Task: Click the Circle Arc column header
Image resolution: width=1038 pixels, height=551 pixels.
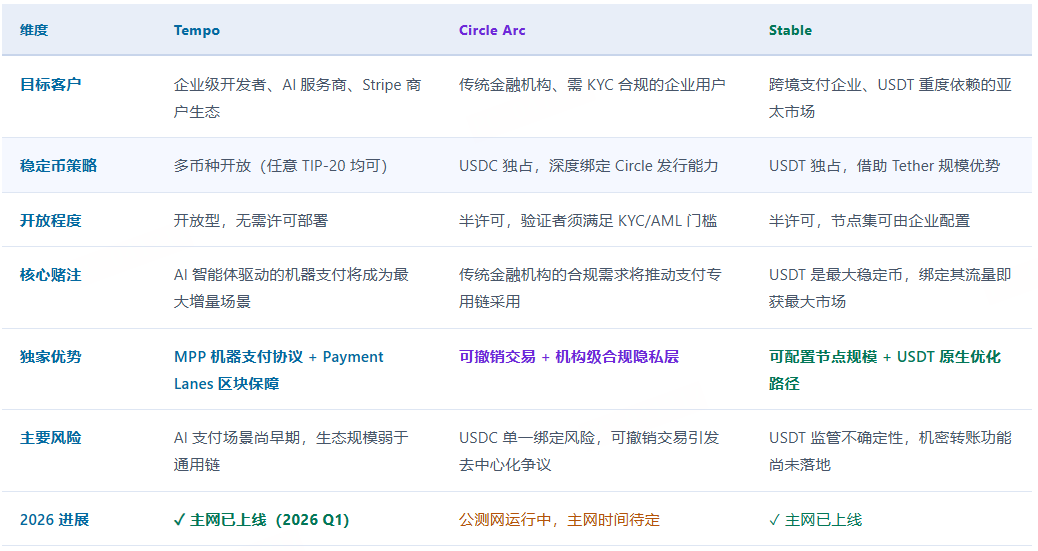Action: (492, 30)
